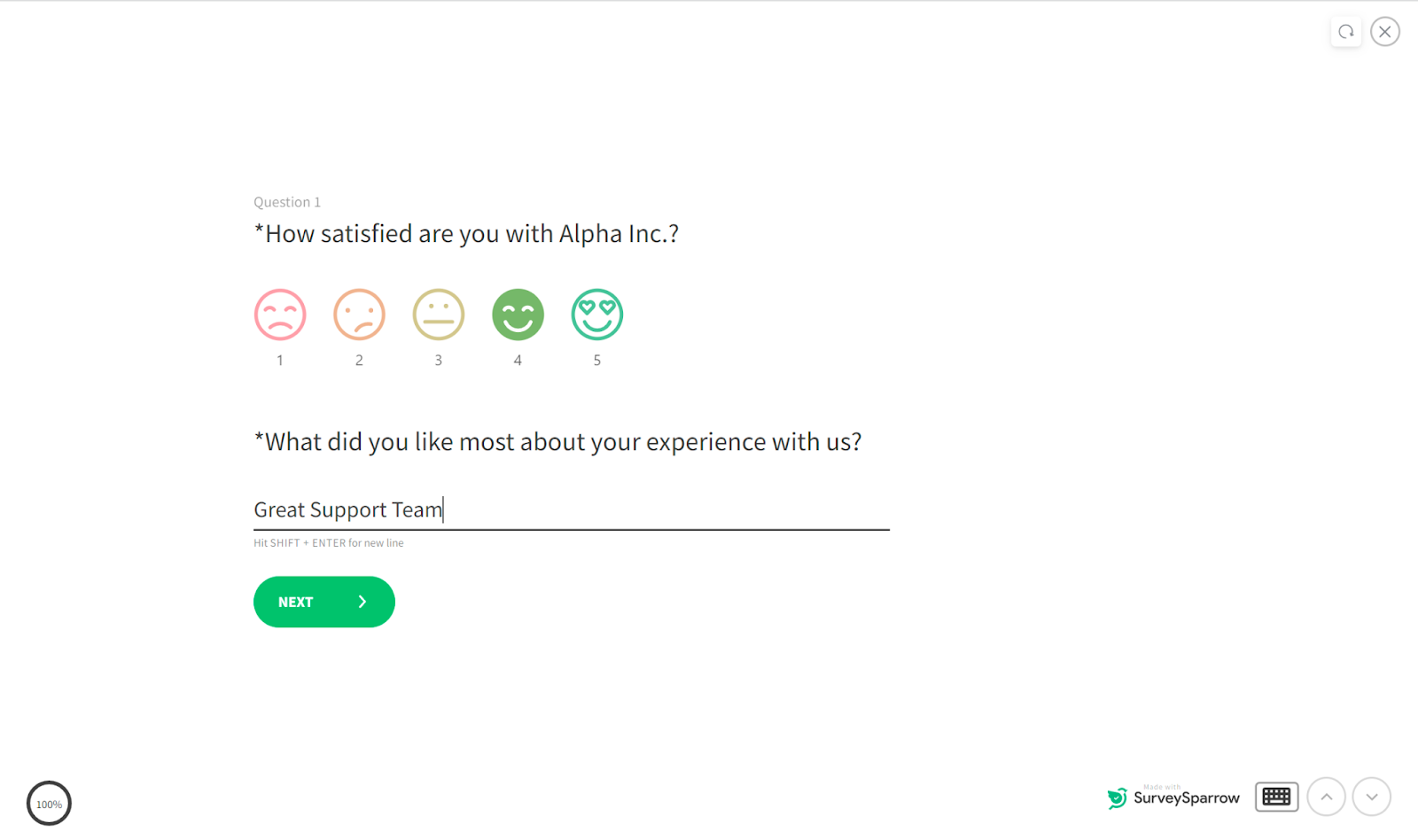Select the neutral face rating 3
1418x840 pixels.
[438, 315]
